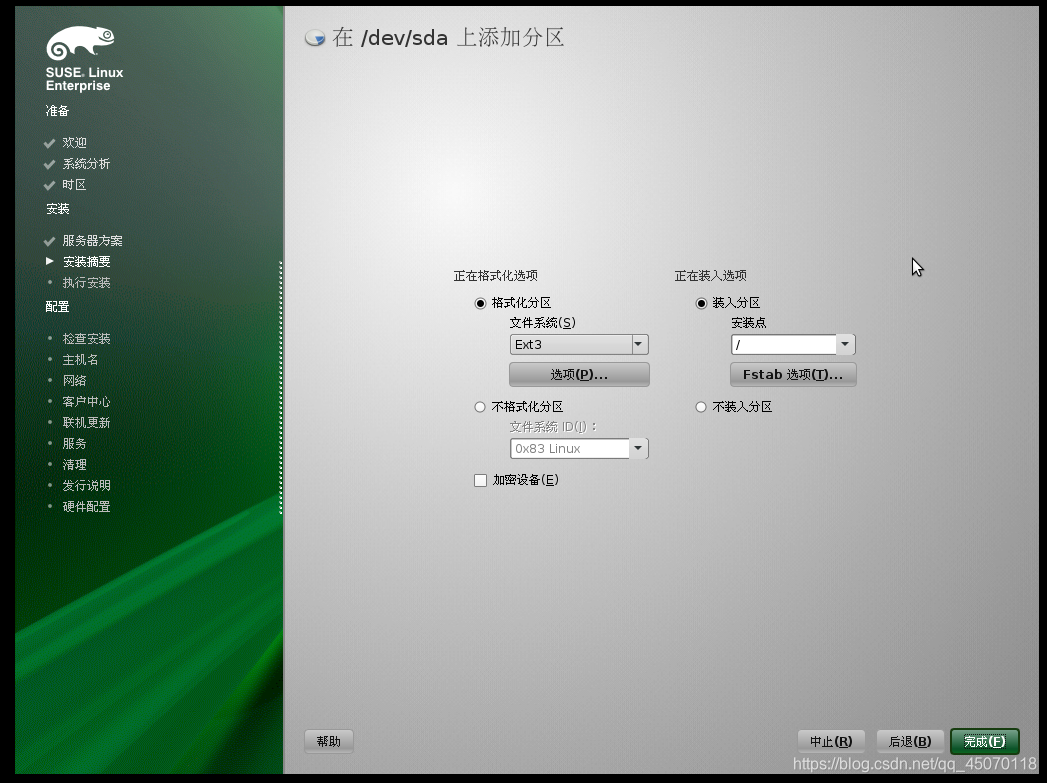Select the 检查安装 step in sidebar
Viewport: 1047px width, 783px height.
pos(86,338)
